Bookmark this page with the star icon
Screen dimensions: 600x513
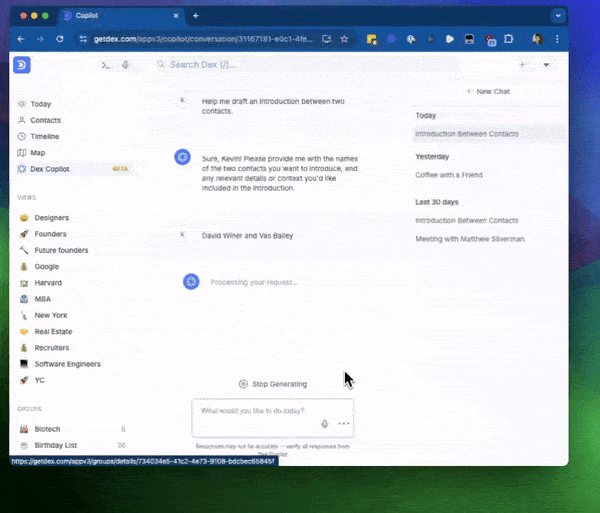pyautogui.click(x=344, y=39)
